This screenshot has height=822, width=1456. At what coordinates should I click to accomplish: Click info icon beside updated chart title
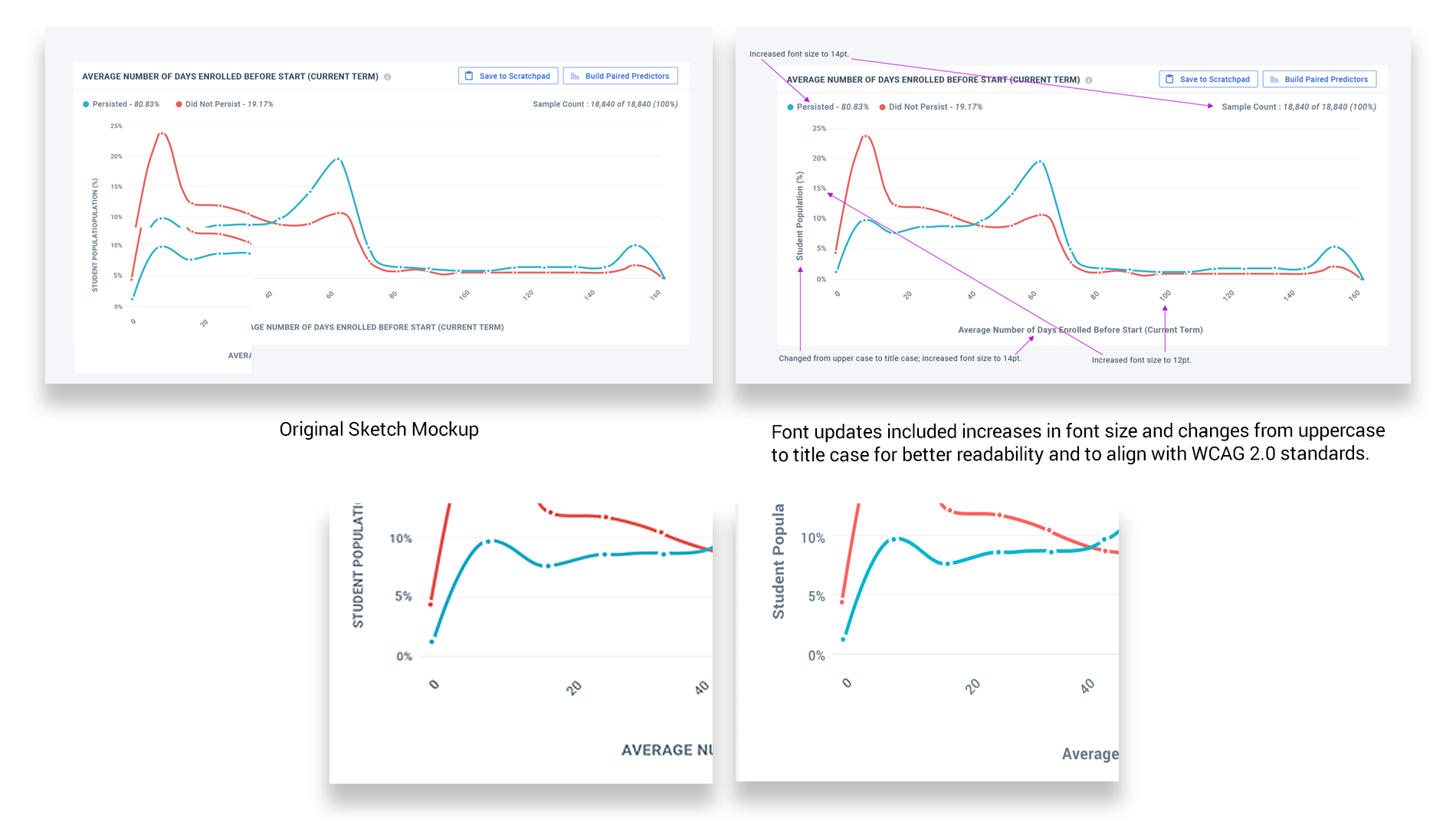pos(1089,80)
